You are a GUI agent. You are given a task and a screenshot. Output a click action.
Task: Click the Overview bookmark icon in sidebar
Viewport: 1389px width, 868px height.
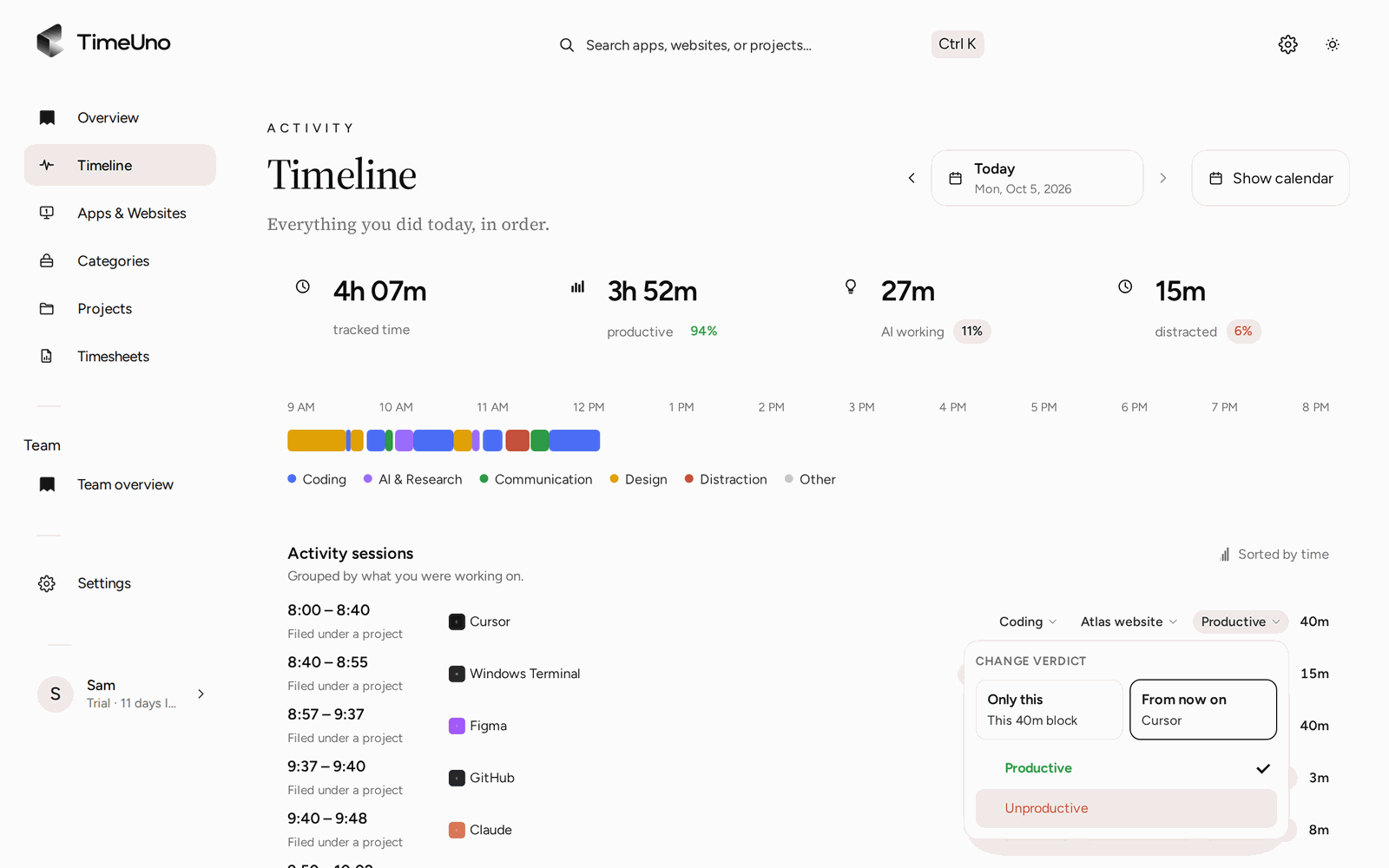(x=47, y=117)
